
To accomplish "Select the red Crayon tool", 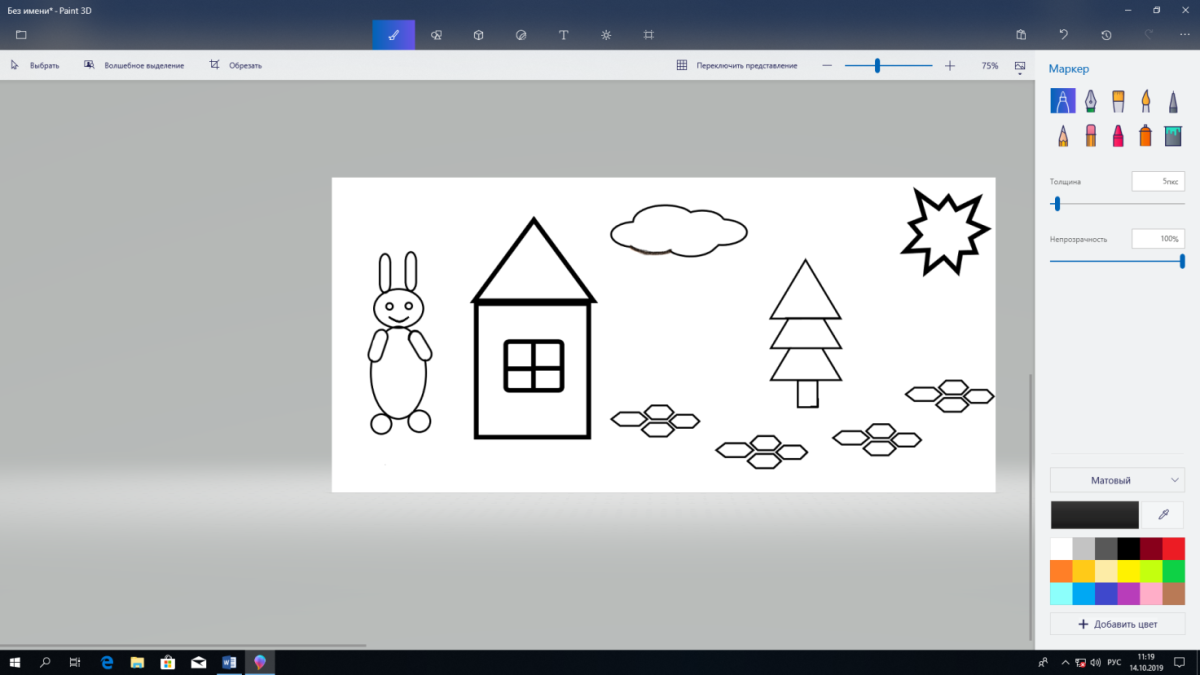I will coord(1118,135).
